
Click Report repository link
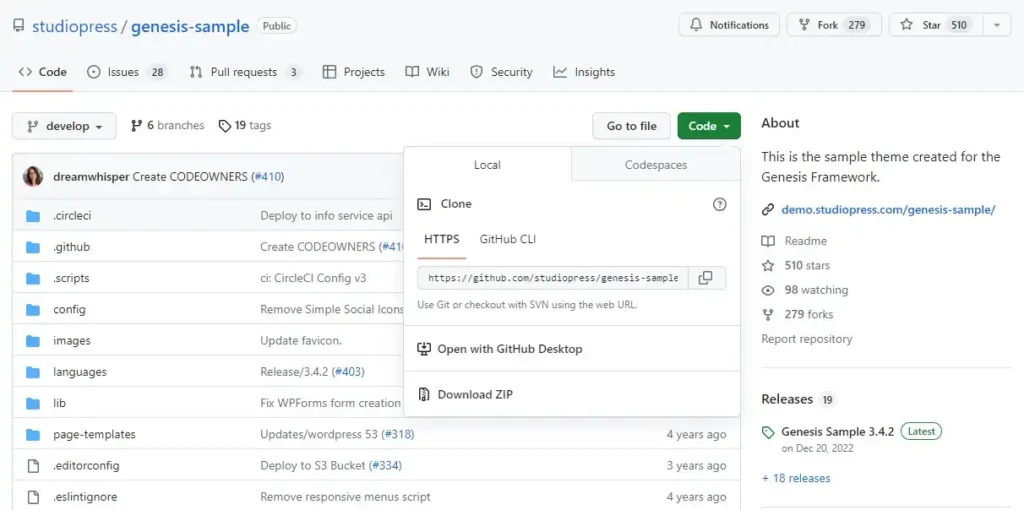(x=807, y=339)
